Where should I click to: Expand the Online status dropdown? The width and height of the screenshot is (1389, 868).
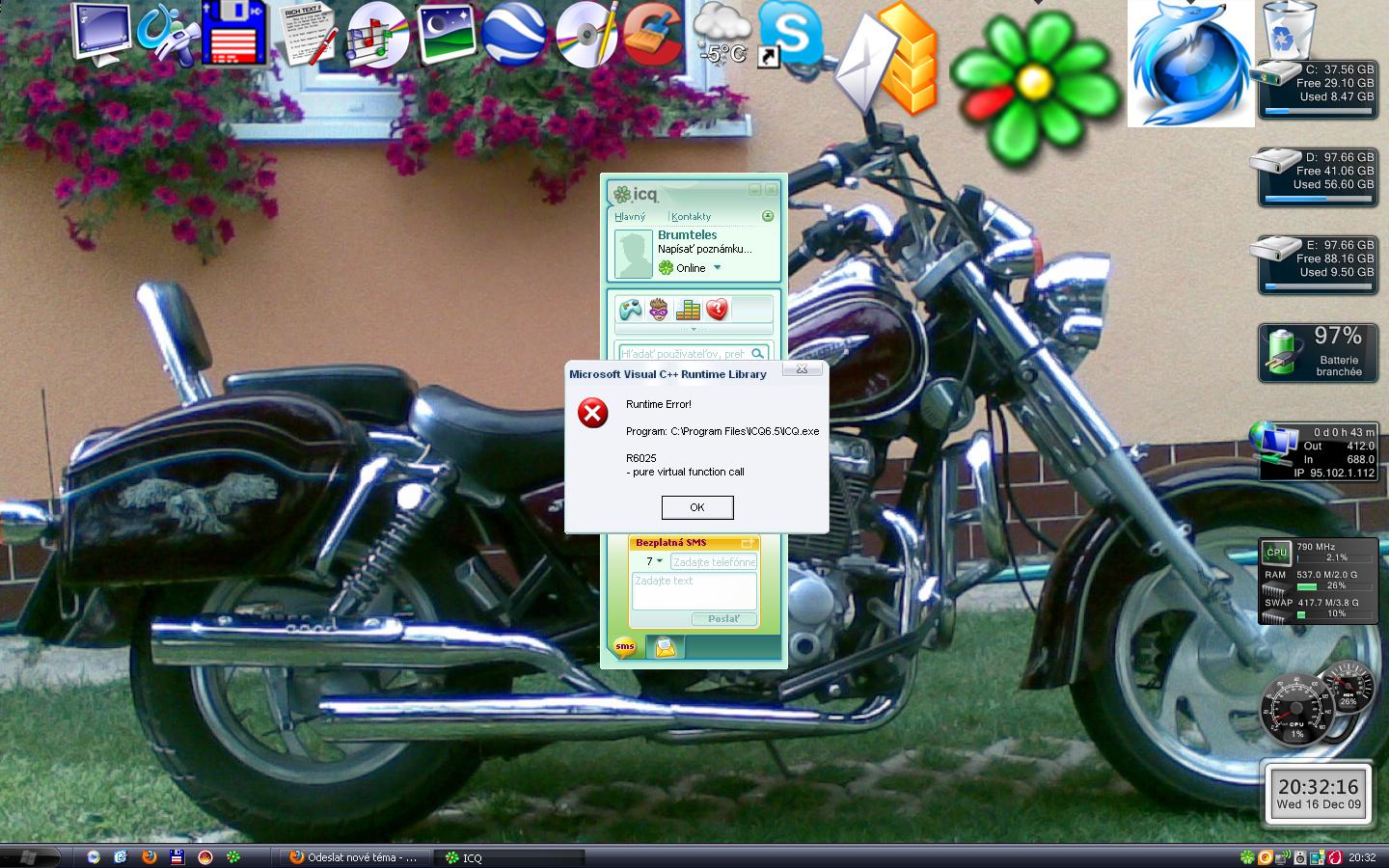717,268
